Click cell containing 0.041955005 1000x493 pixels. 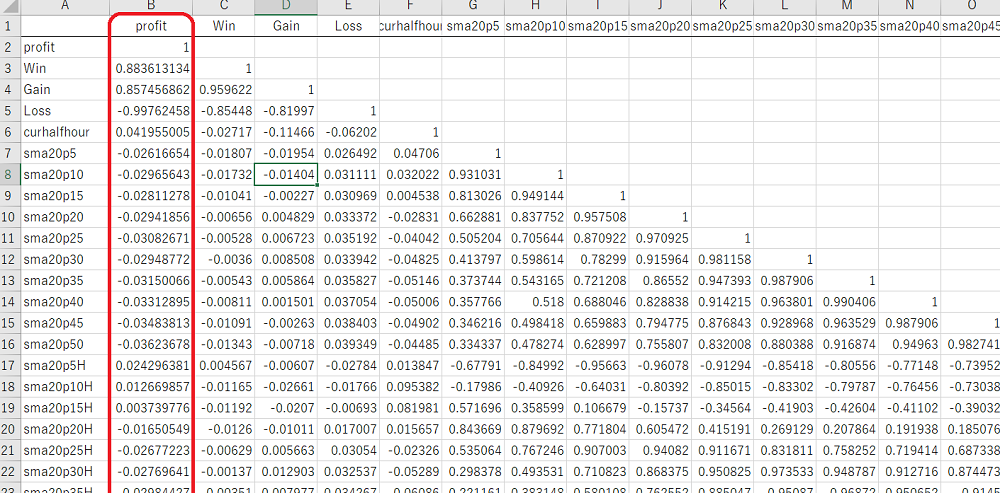point(151,132)
